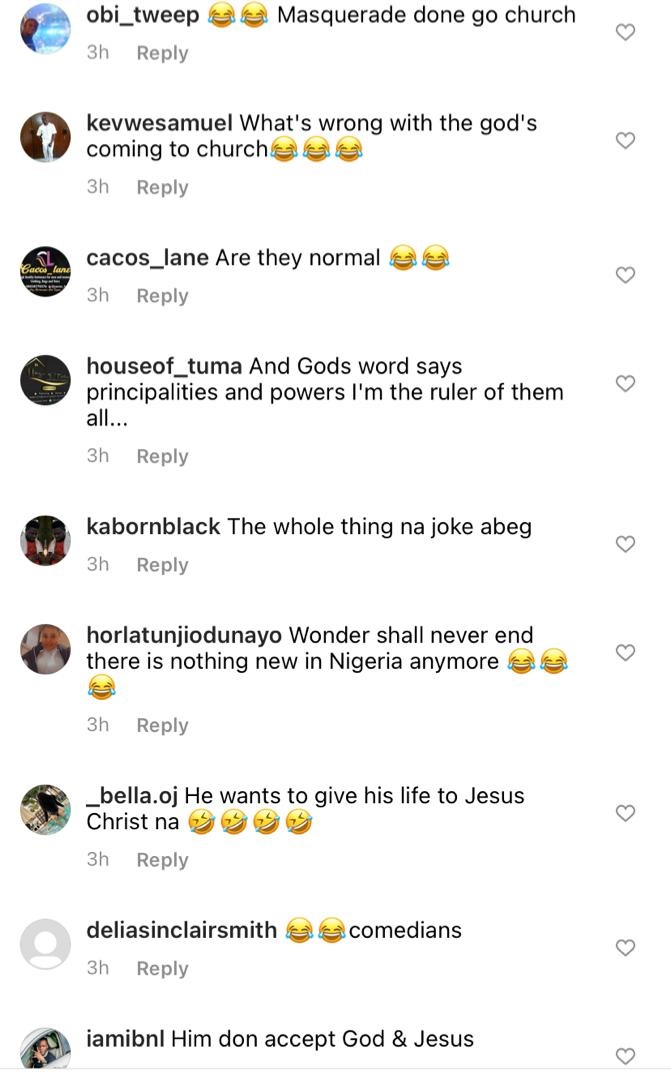Image resolution: width=671 pixels, height=1080 pixels.
Task: Open houseof_tuma's avatar
Action: pyautogui.click(x=46, y=380)
